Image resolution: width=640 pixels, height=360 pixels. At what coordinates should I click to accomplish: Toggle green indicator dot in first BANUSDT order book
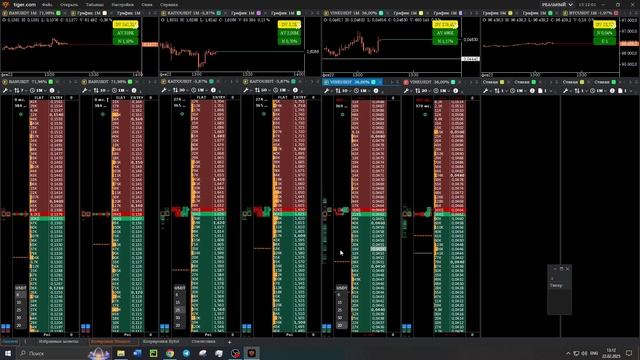[21, 114]
